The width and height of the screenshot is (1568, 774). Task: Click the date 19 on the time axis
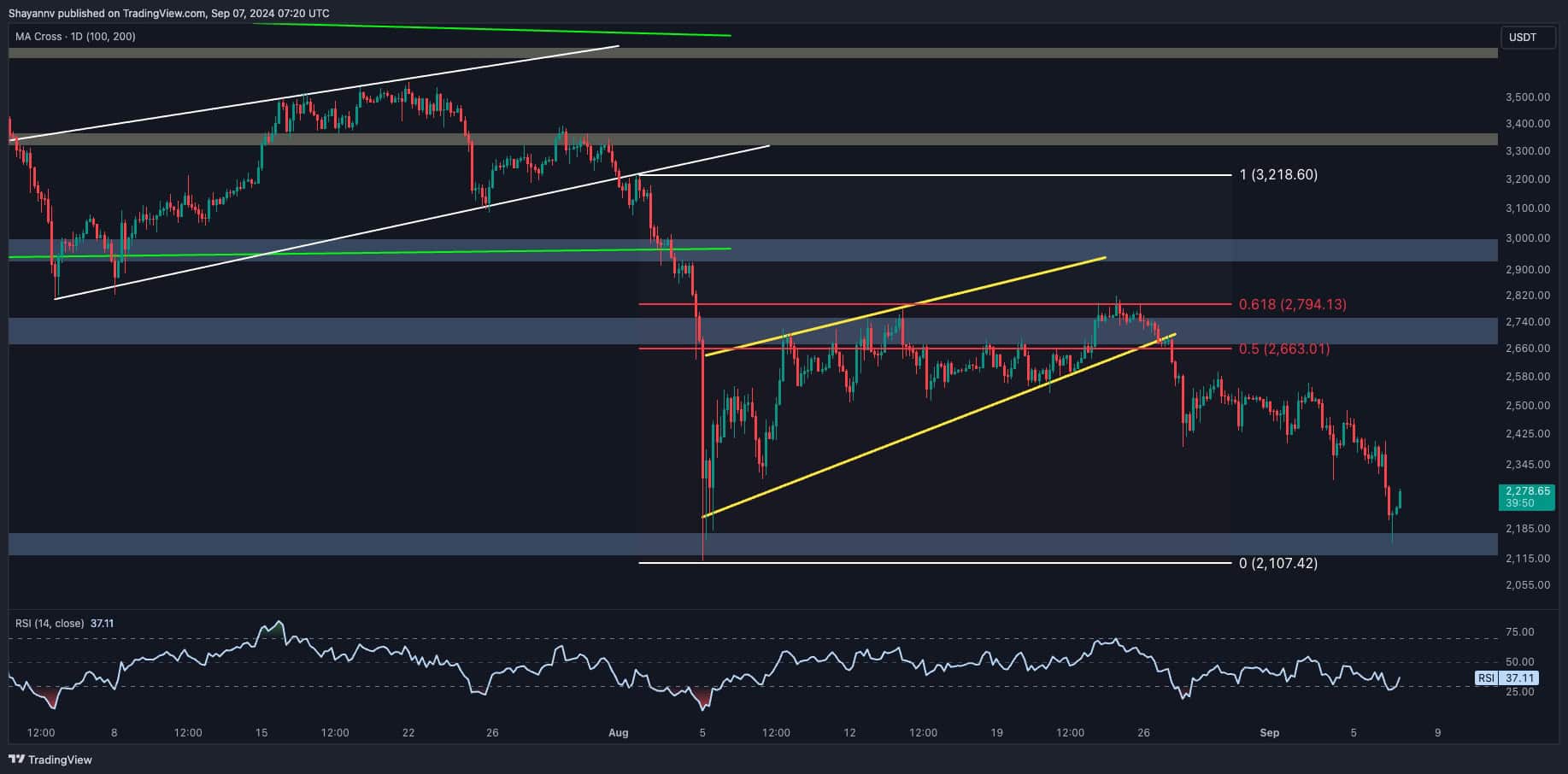(996, 733)
